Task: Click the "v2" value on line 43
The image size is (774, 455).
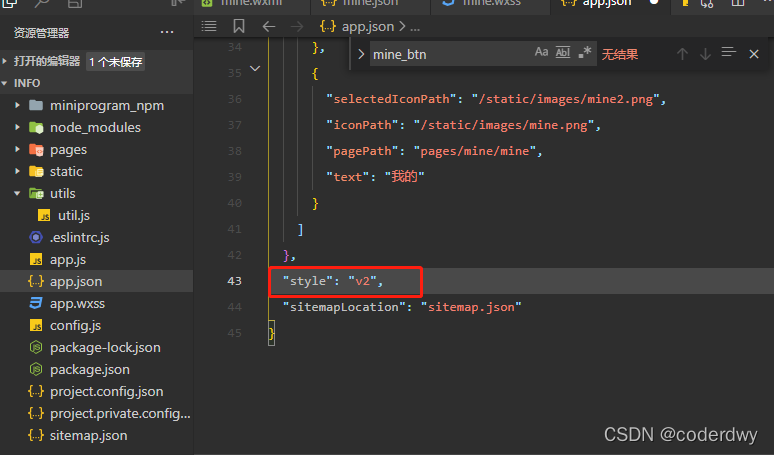Action: tap(362, 281)
